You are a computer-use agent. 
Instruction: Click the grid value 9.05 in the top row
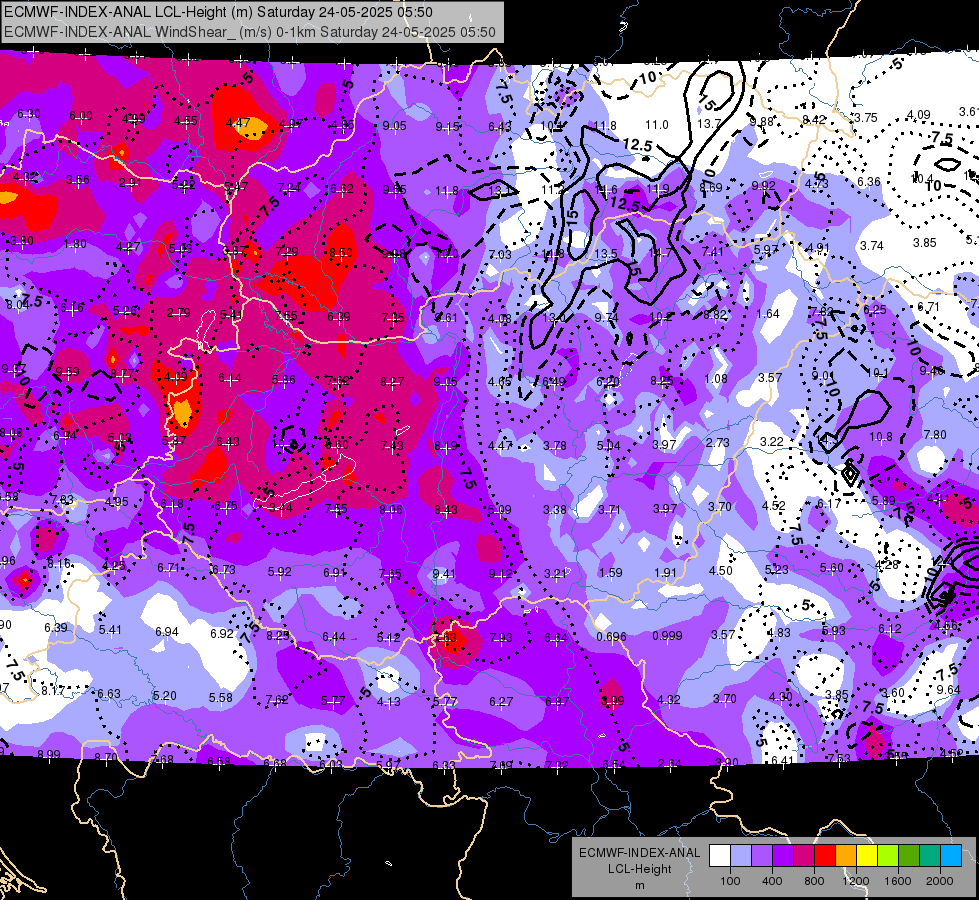coord(395,126)
